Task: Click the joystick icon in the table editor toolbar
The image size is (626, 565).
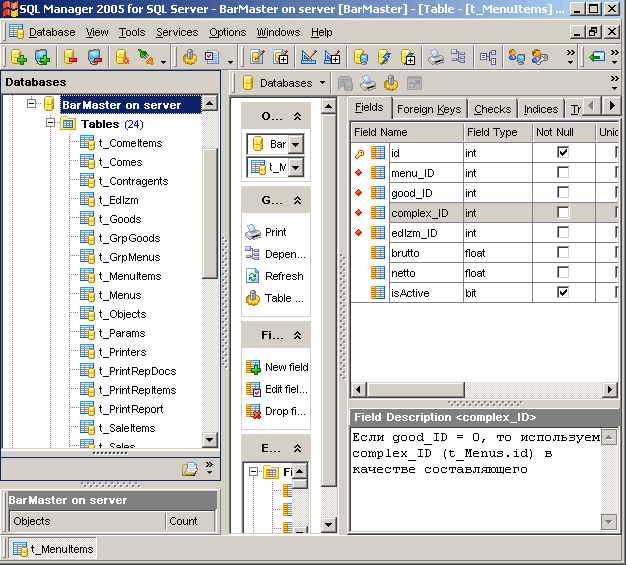Action: pyautogui.click(x=391, y=83)
